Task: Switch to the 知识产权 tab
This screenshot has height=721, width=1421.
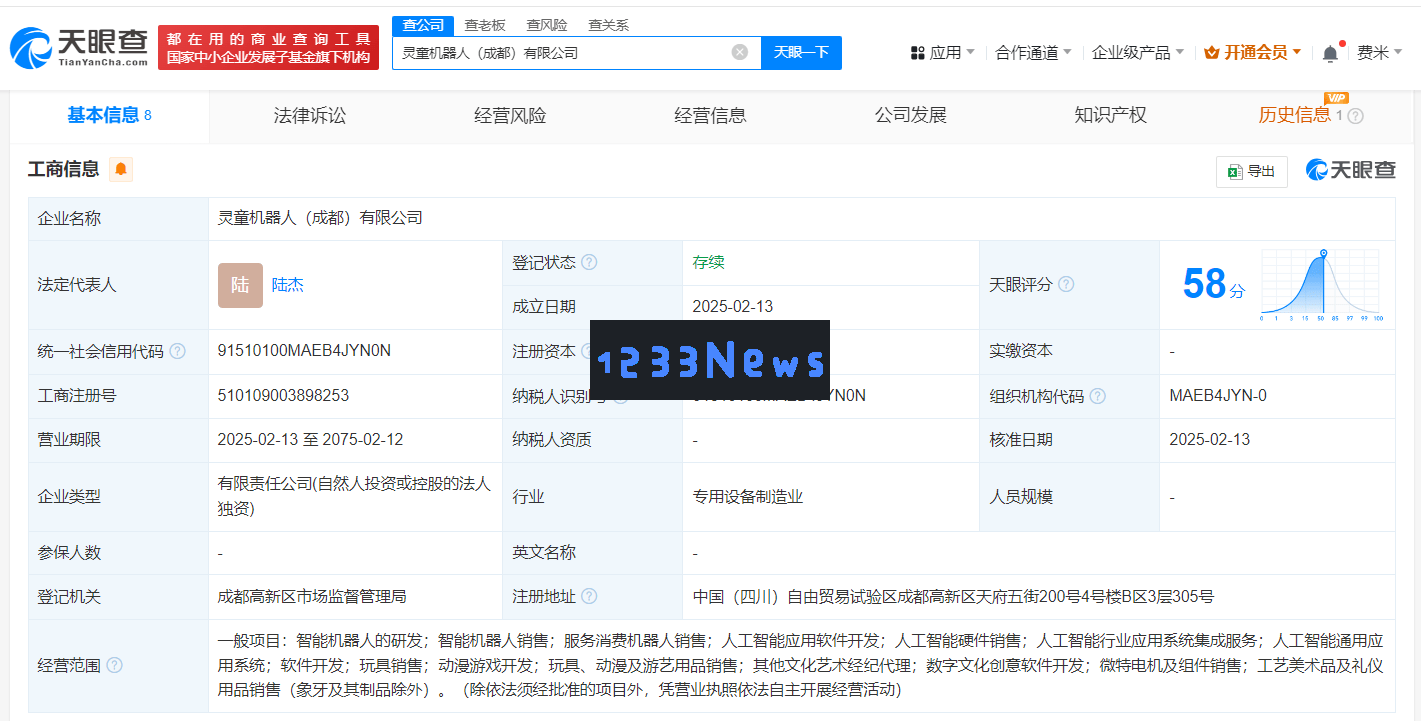Action: pyautogui.click(x=1110, y=116)
